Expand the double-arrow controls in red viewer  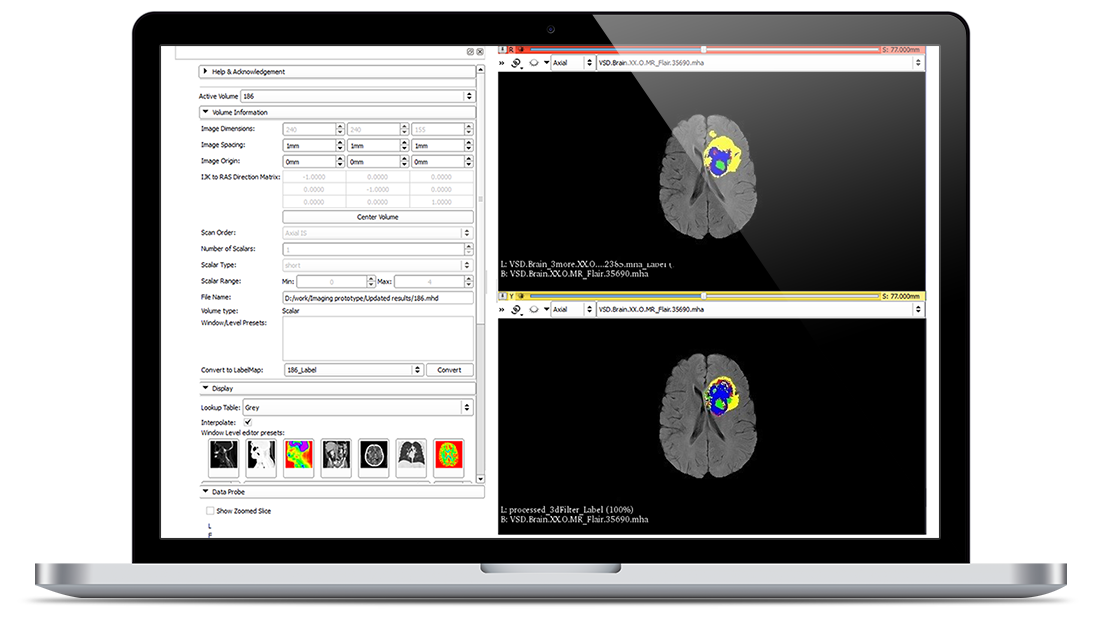pos(502,63)
